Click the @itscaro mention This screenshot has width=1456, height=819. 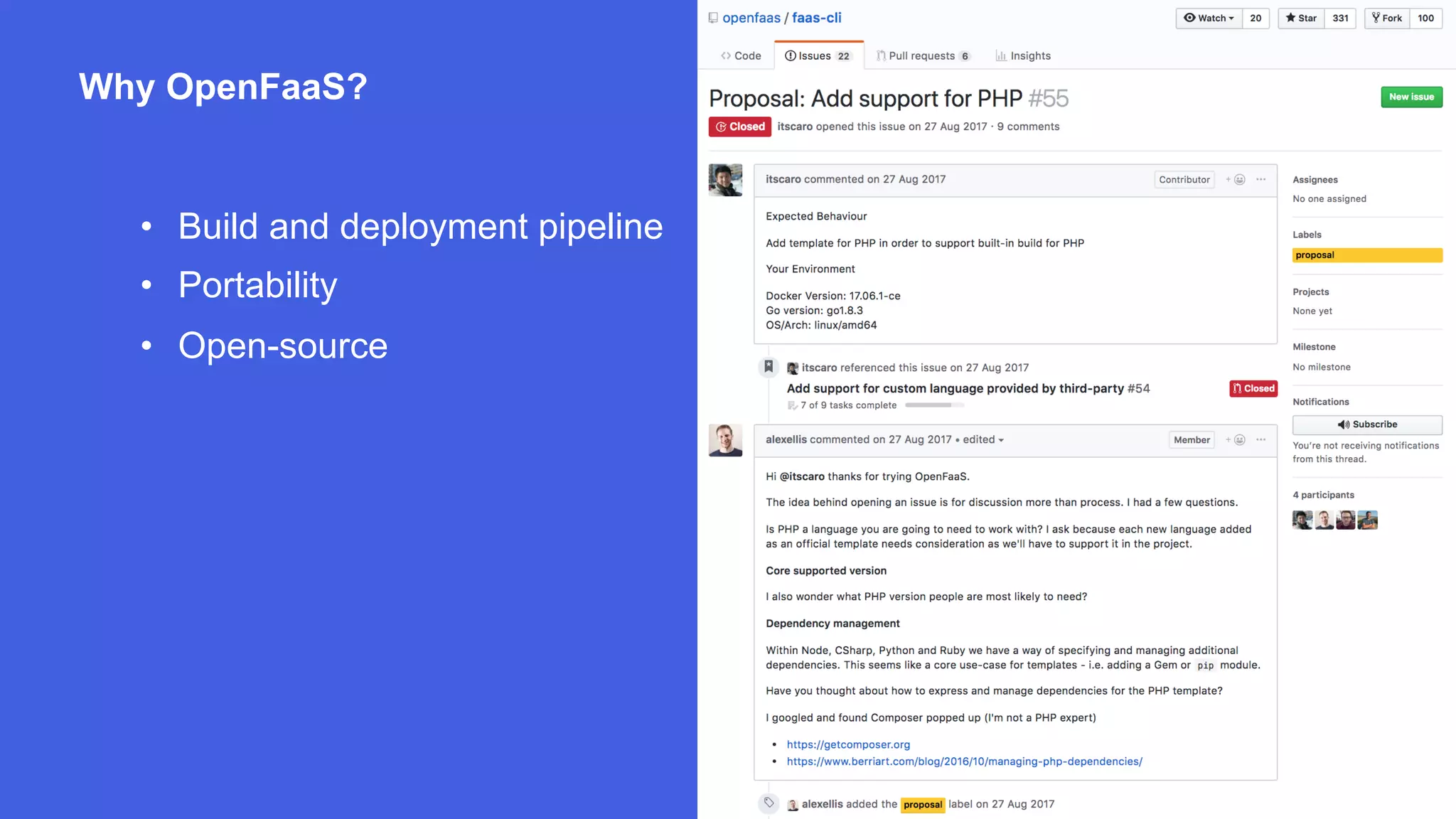802,476
